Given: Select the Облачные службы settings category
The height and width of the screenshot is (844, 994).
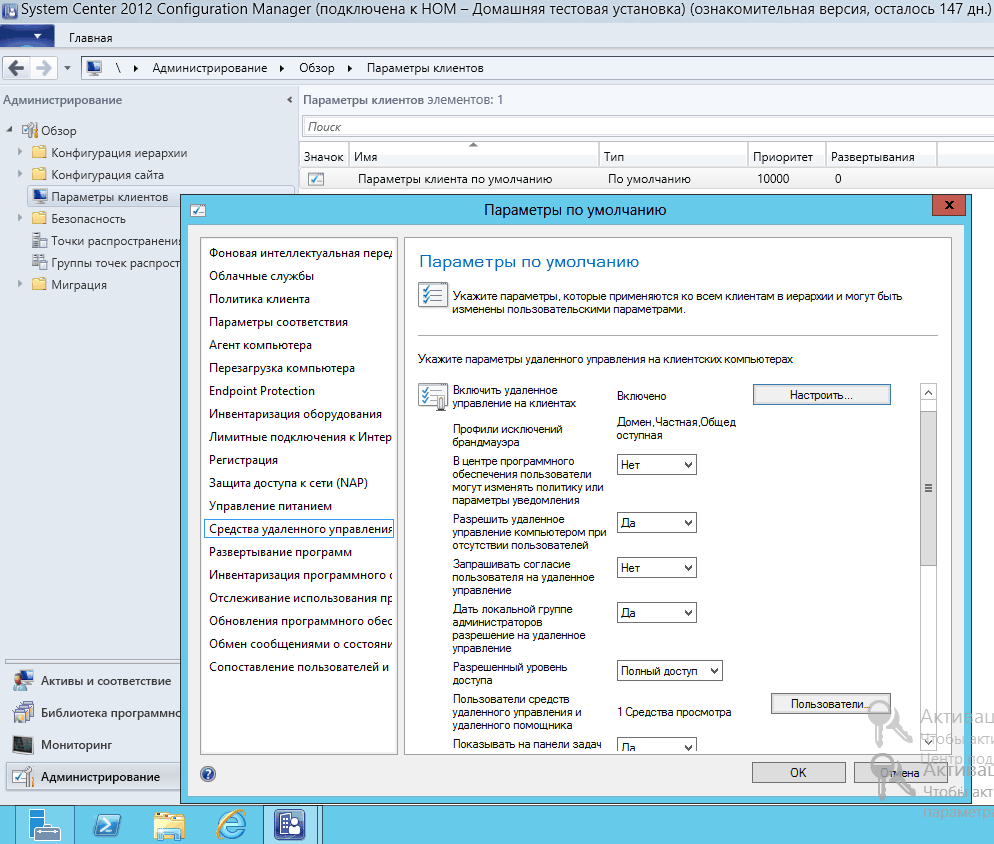Looking at the screenshot, I should tap(299, 276).
